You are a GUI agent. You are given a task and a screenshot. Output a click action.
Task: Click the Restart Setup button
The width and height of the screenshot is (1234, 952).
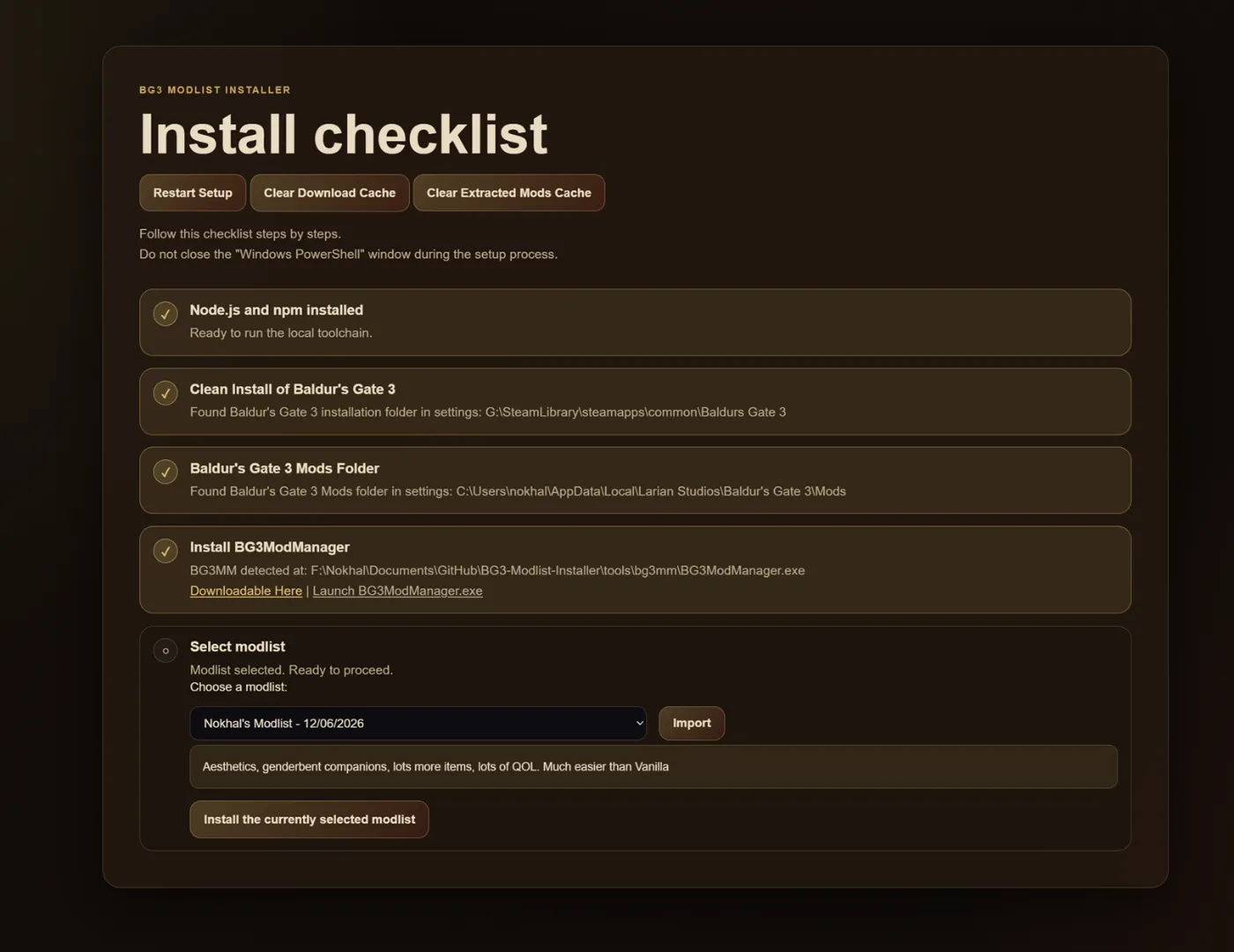coord(192,193)
